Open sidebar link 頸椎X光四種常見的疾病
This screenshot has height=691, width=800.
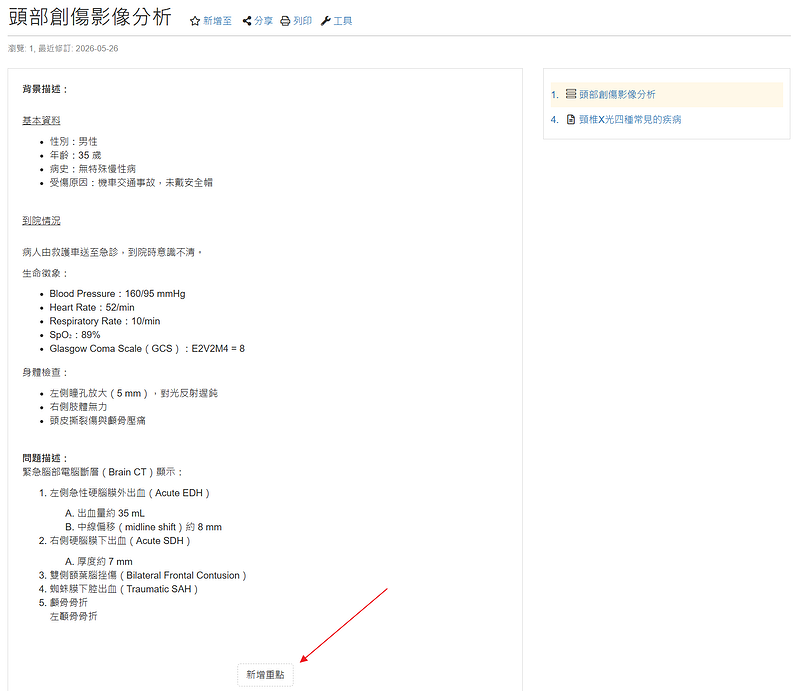pos(630,119)
